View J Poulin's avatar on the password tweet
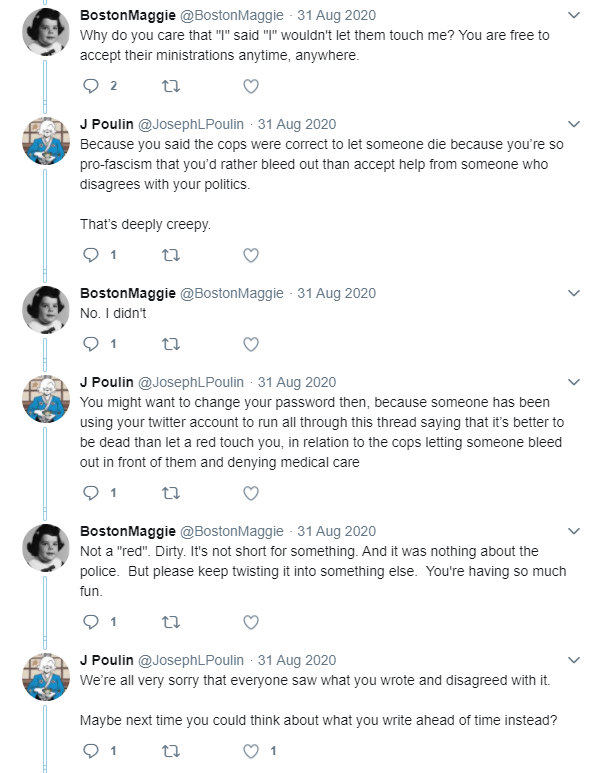Image resolution: width=599 pixels, height=773 pixels. (45, 399)
